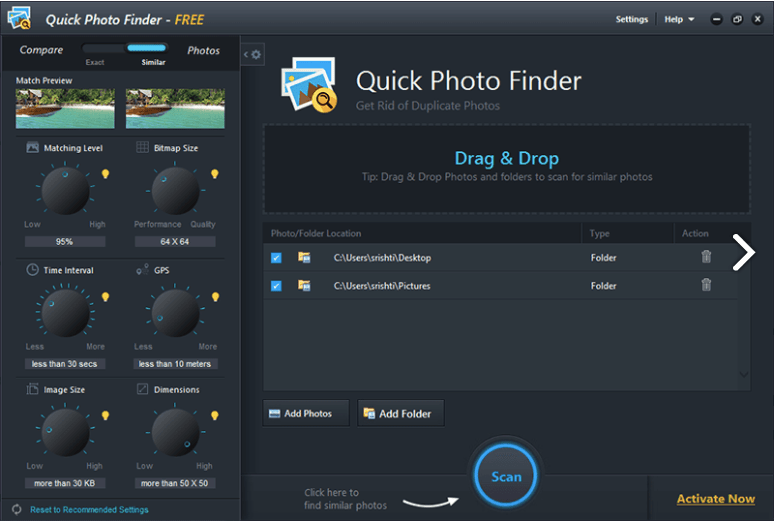The image size is (774, 521).
Task: Click the Activate Now link
Action: (x=716, y=499)
